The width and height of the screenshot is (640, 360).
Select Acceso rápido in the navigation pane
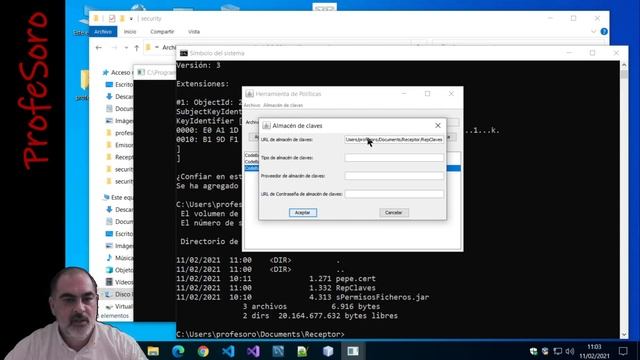point(118,72)
